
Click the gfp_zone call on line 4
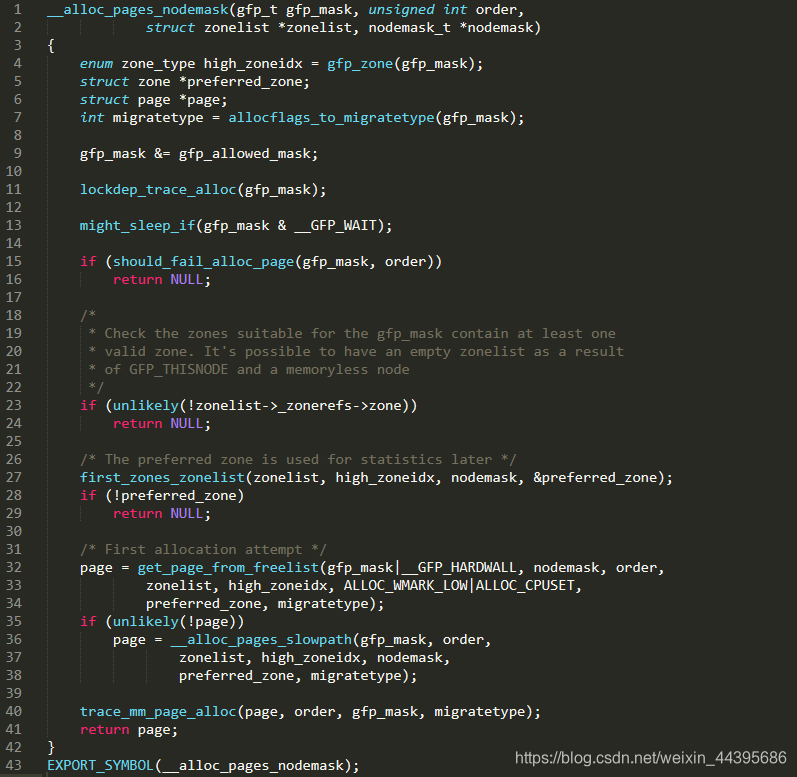coord(360,64)
